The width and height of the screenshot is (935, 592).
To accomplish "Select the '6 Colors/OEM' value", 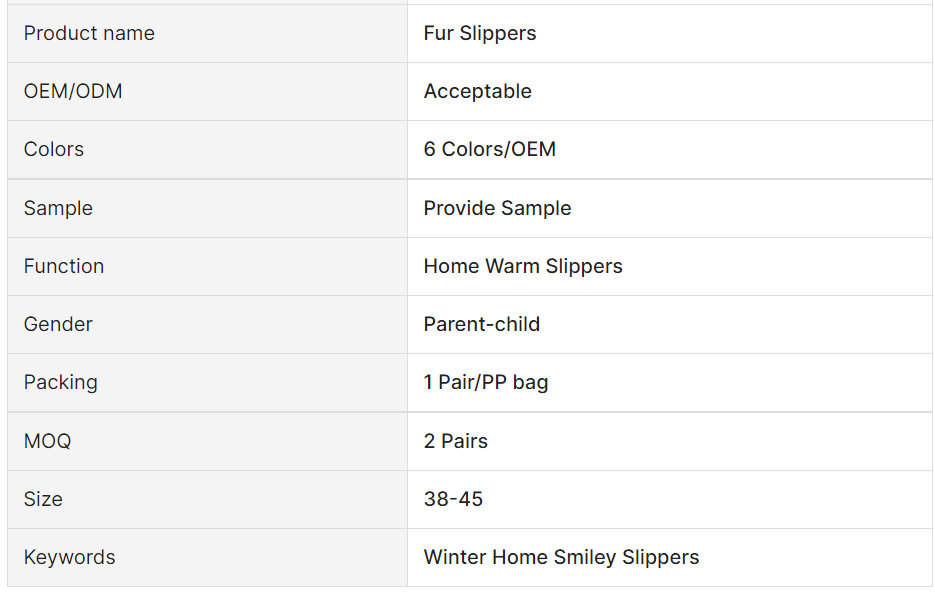I will tap(489, 149).
